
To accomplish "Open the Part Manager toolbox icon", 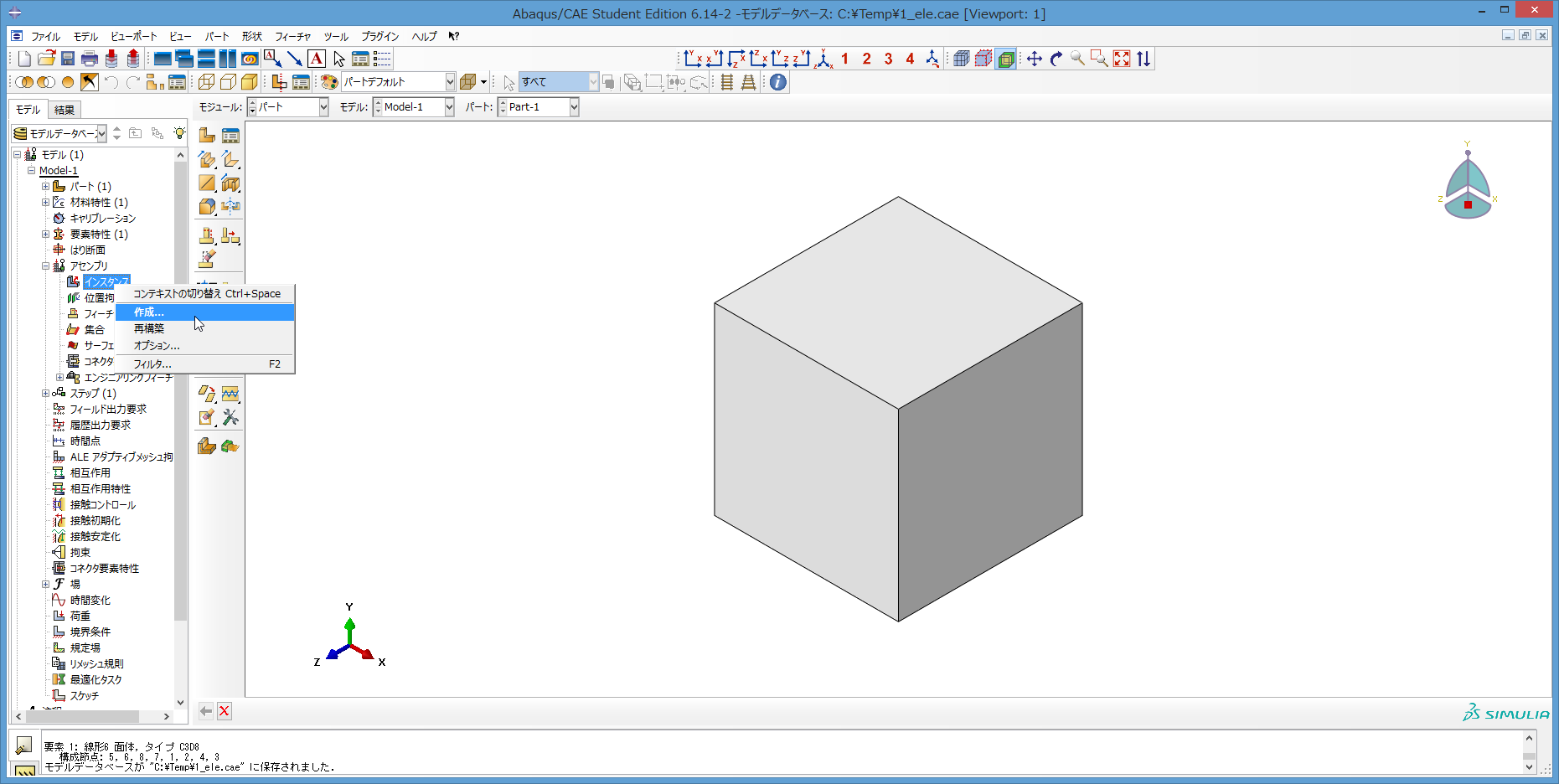I will click(230, 135).
